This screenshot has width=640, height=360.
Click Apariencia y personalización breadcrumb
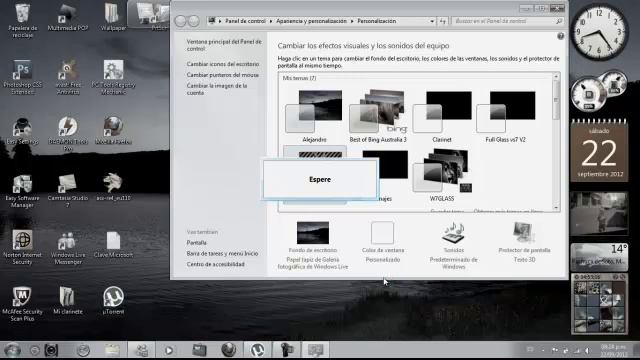tap(311, 21)
